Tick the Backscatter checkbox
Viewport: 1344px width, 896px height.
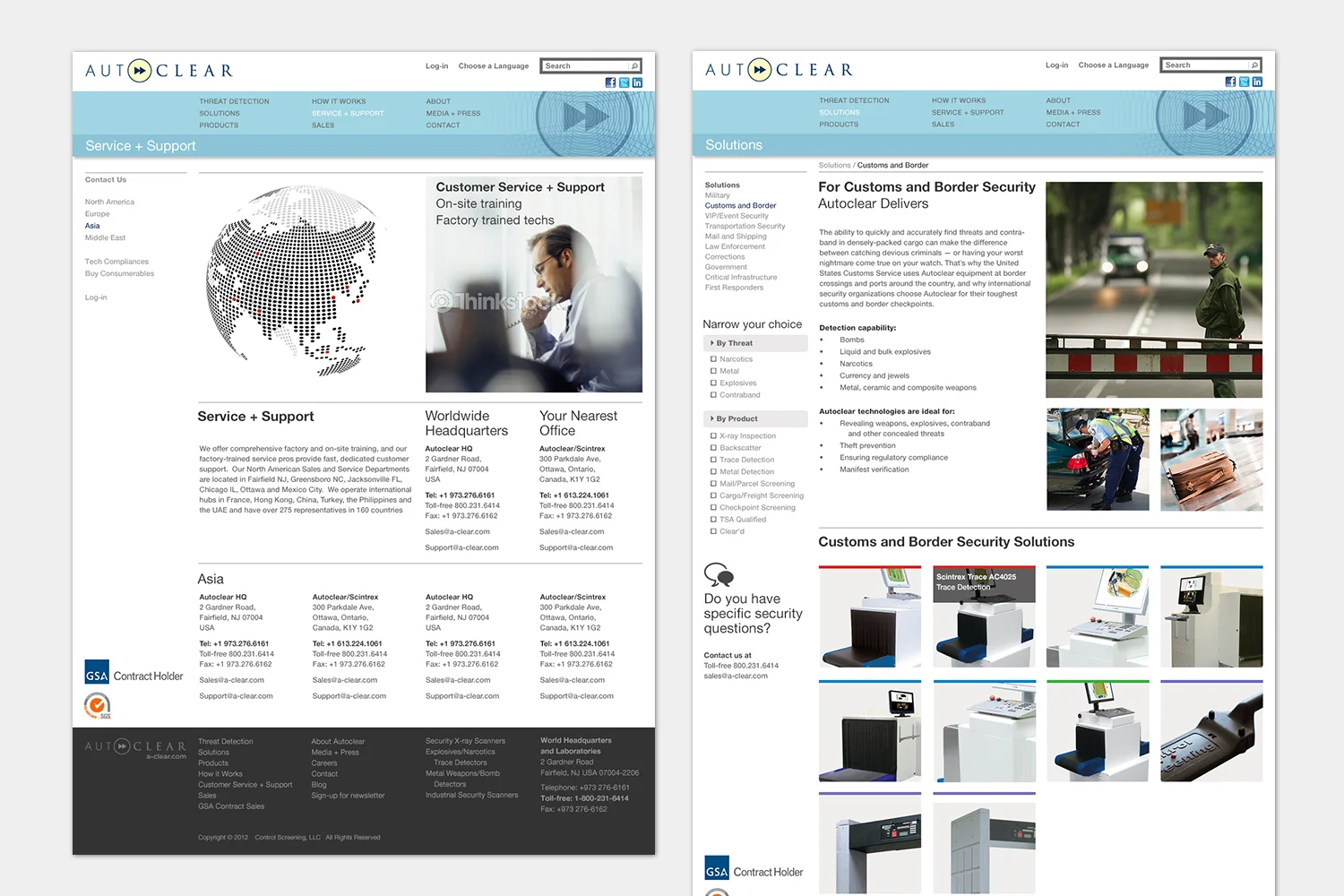pyautogui.click(x=713, y=448)
